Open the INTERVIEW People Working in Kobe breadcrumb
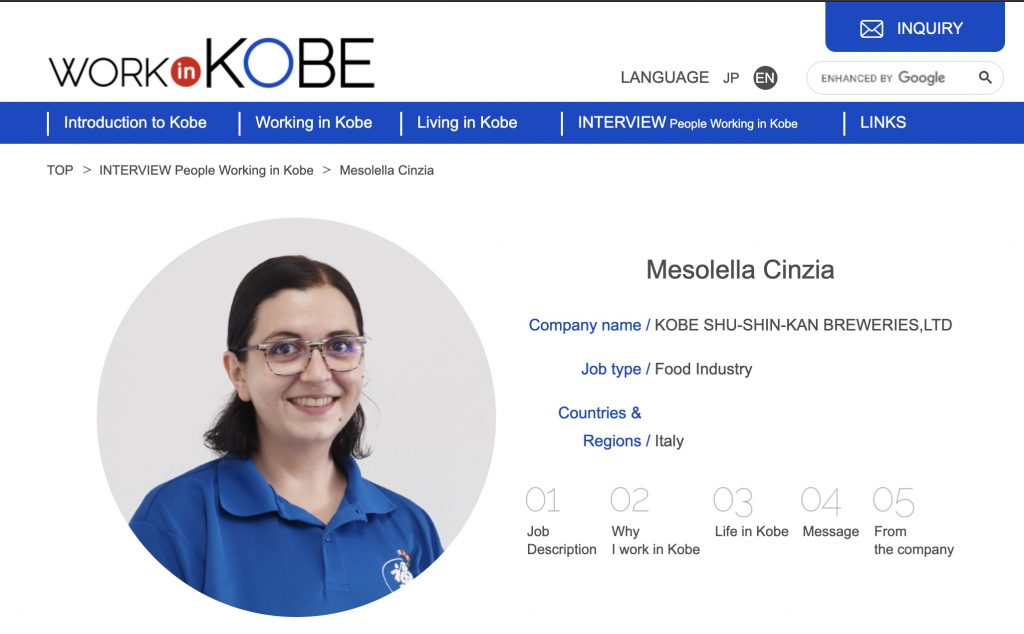The width and height of the screenshot is (1024, 634). click(x=206, y=170)
